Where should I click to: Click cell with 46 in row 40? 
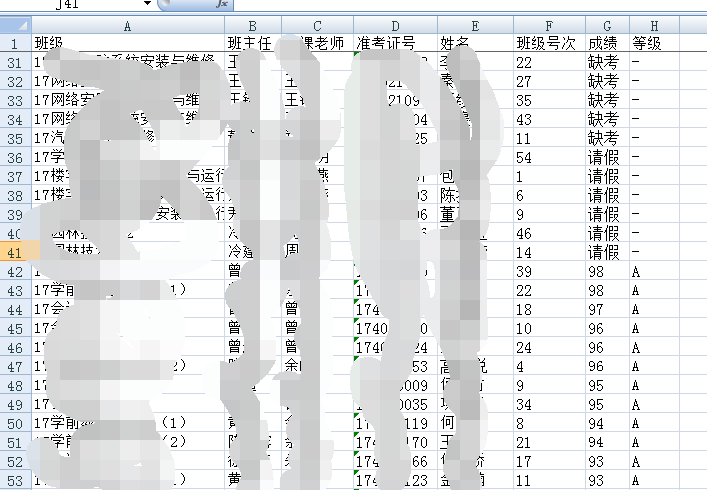[x=550, y=234]
